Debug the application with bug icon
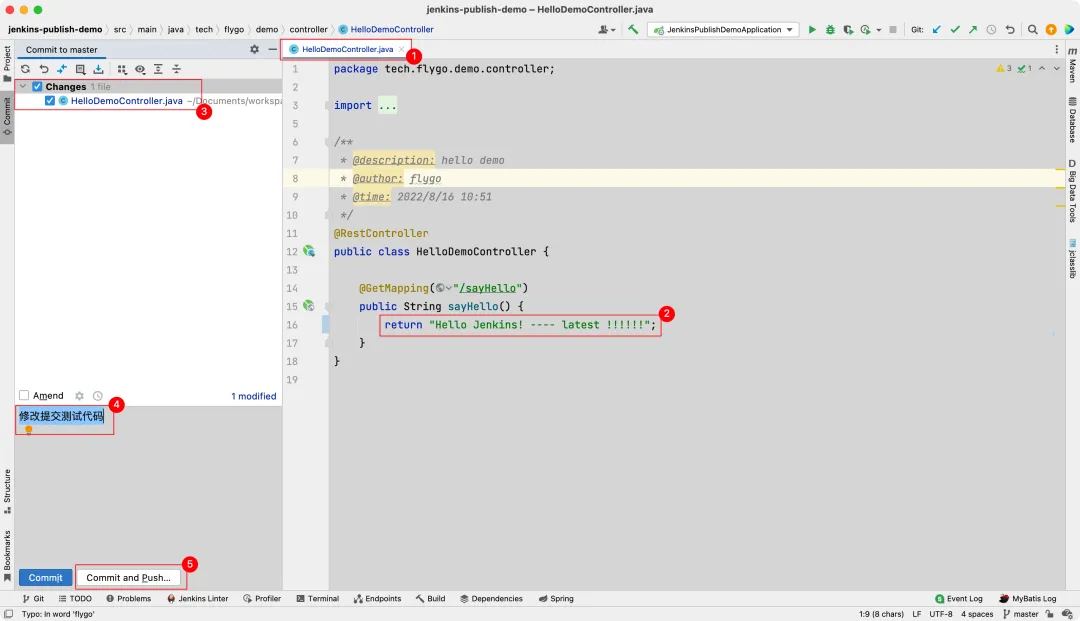Viewport: 1080px width, 621px height. 830,30
